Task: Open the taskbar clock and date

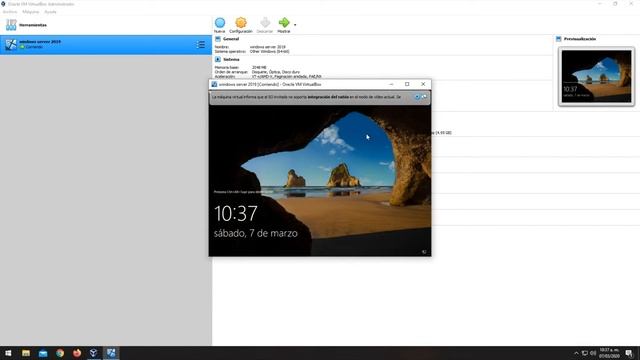Action: (609, 353)
